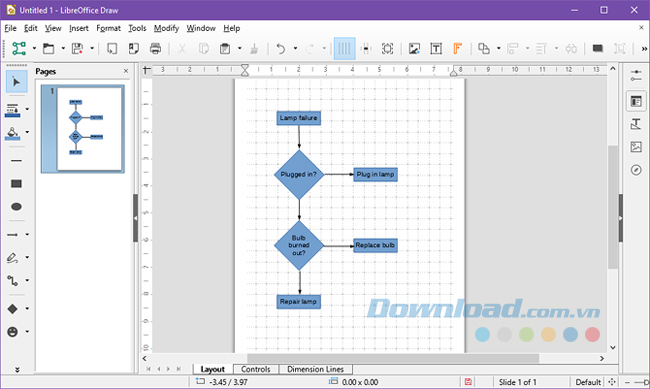Expand more drawing tools at toolbar bottom
Image resolution: width=650 pixels, height=389 pixels.
tap(17, 370)
